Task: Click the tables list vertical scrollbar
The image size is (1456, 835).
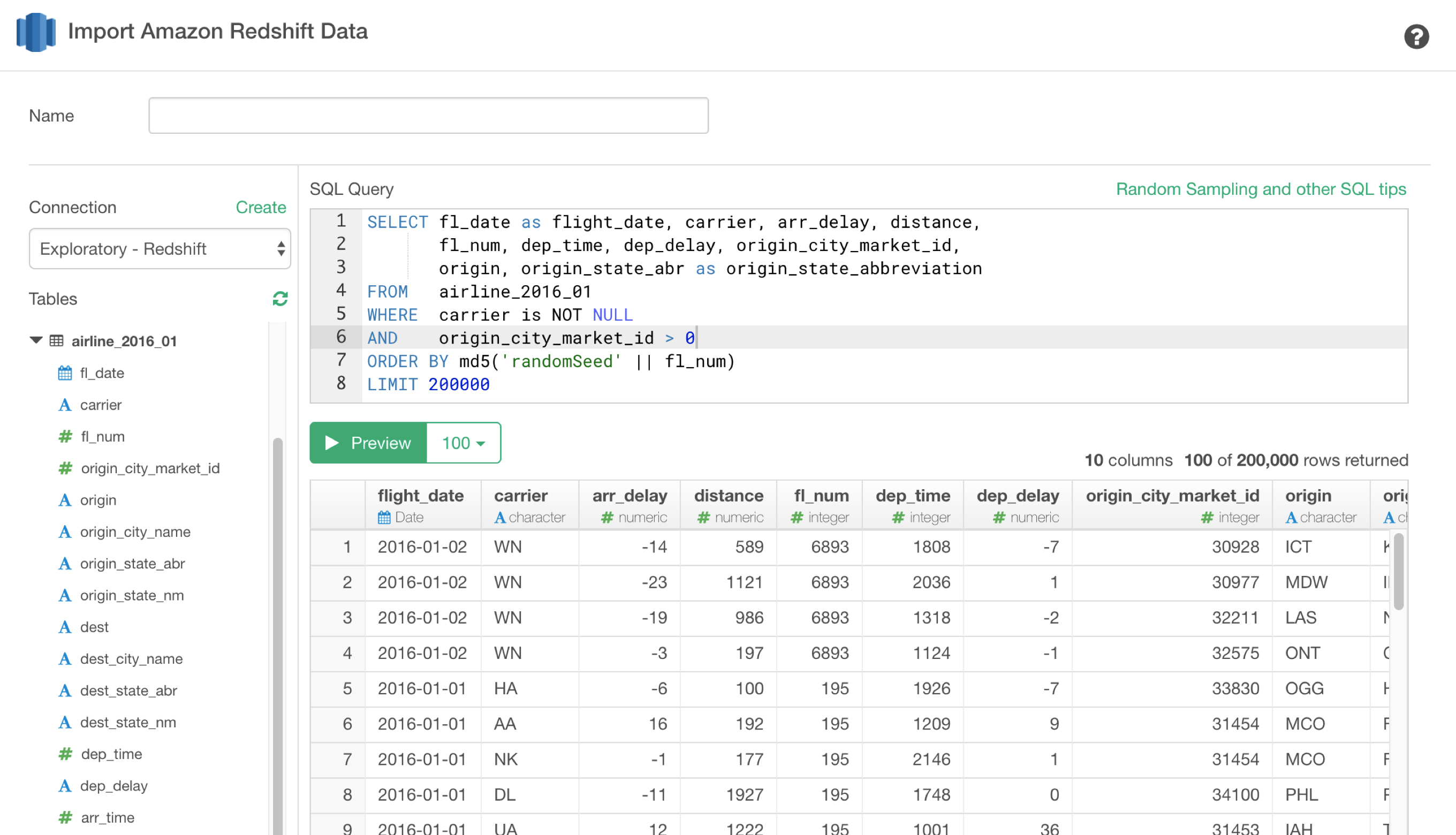Action: [x=278, y=631]
